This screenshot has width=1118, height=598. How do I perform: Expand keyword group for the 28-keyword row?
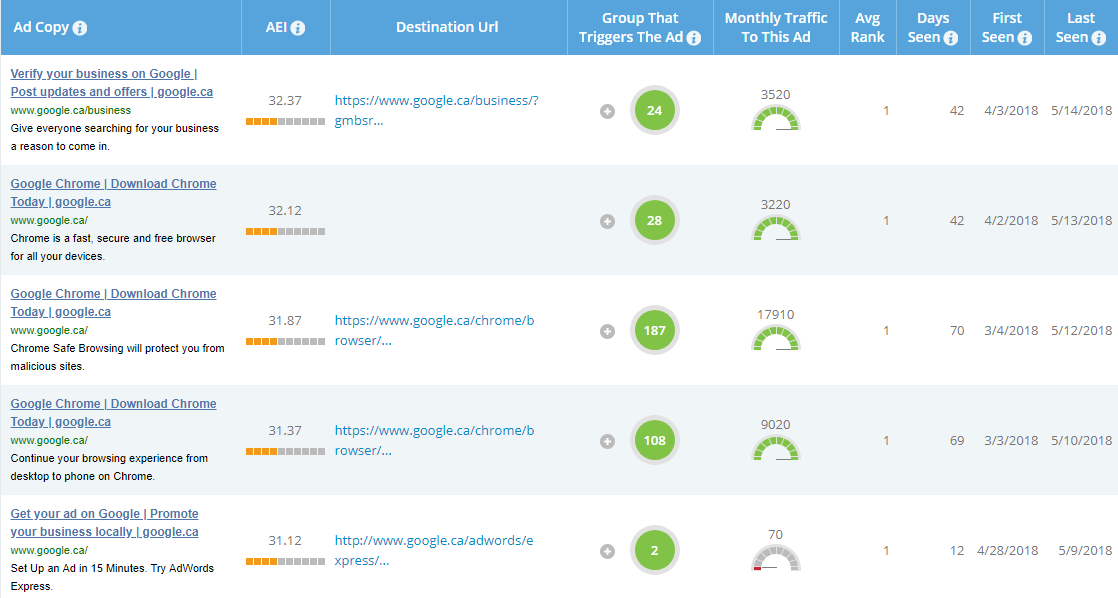click(607, 221)
